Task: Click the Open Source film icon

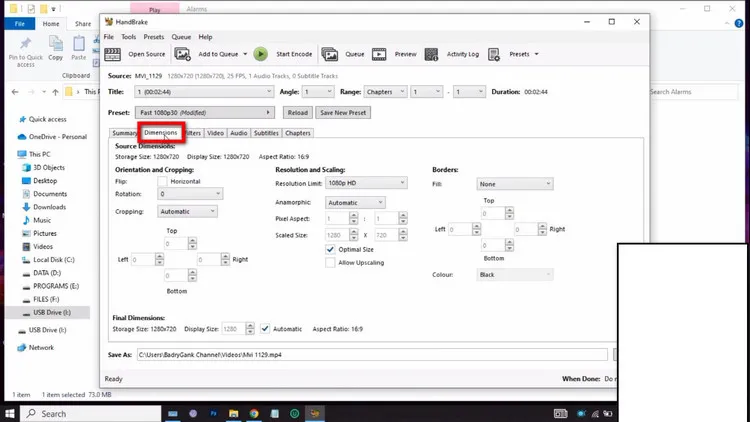Action: [x=112, y=54]
